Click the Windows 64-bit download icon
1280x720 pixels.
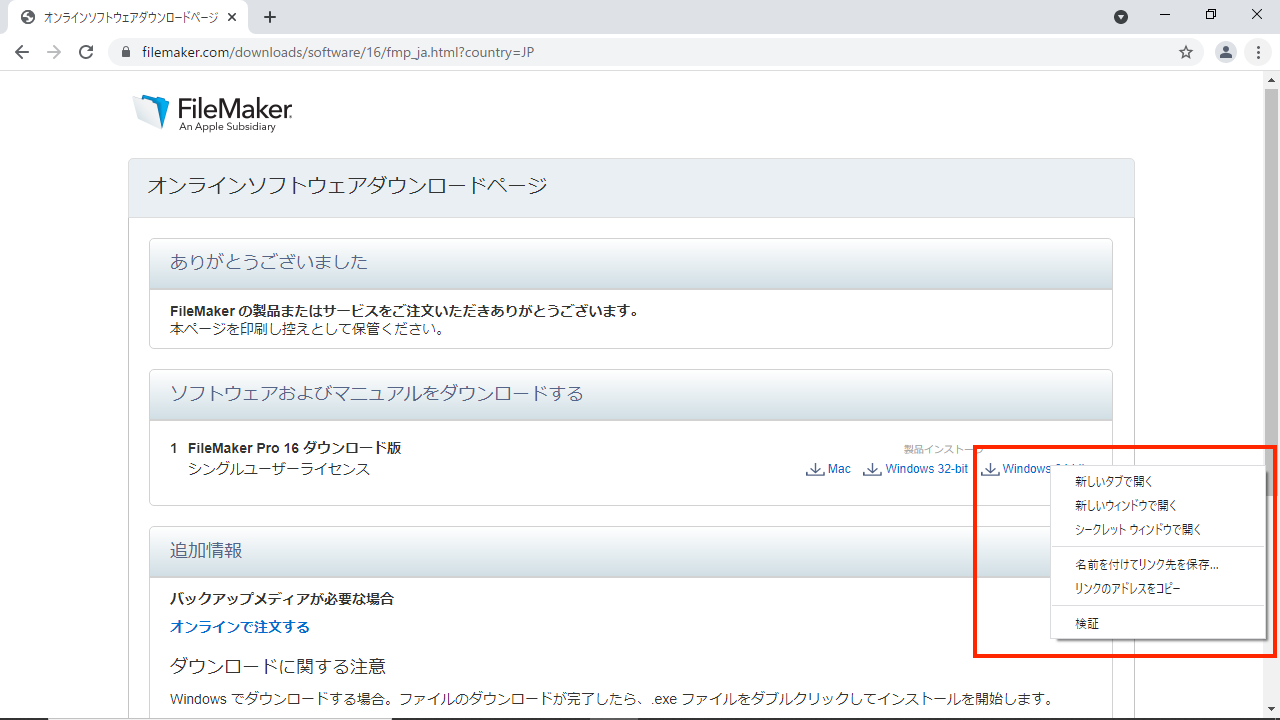pos(990,469)
